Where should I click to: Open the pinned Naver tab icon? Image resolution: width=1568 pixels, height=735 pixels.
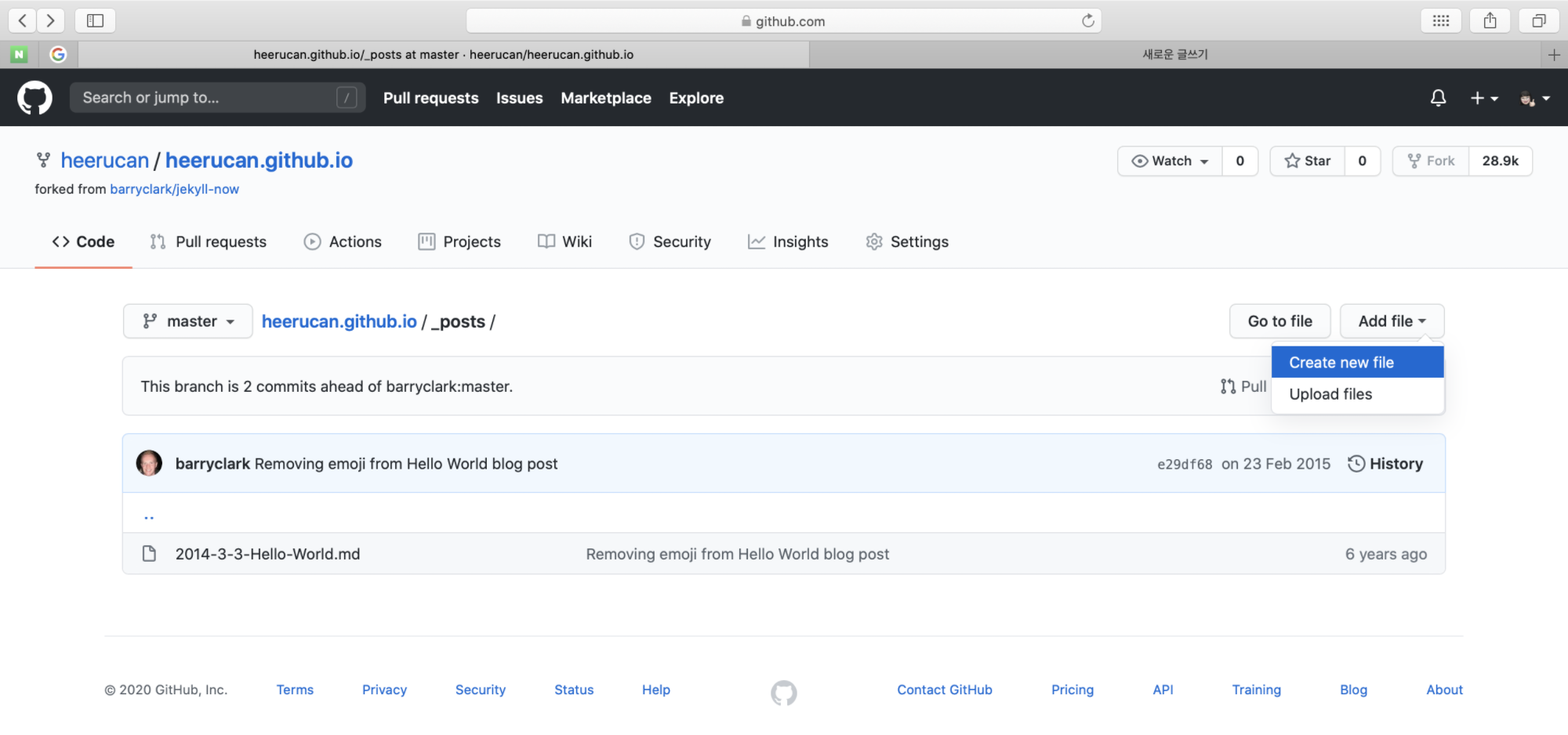click(19, 54)
